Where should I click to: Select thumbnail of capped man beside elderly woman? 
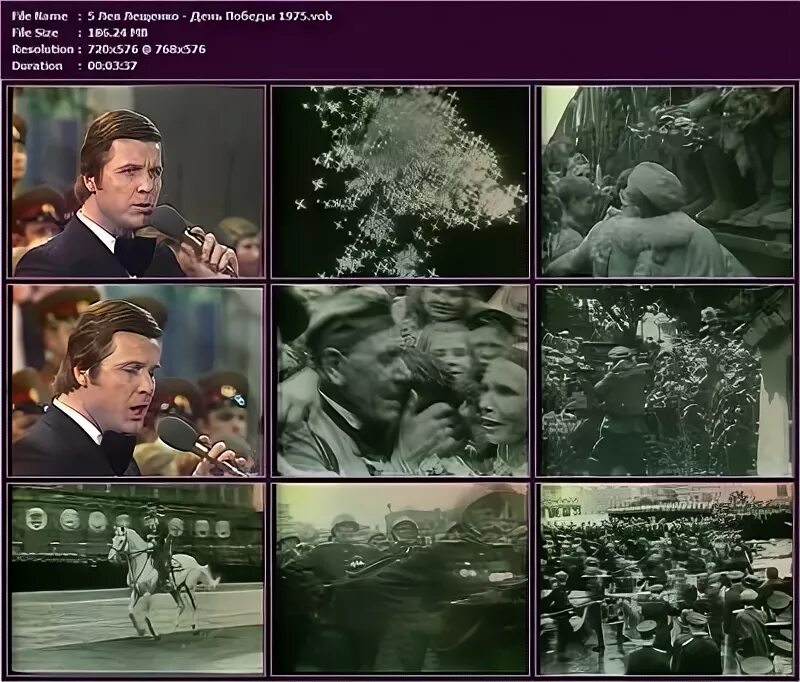tap(401, 381)
